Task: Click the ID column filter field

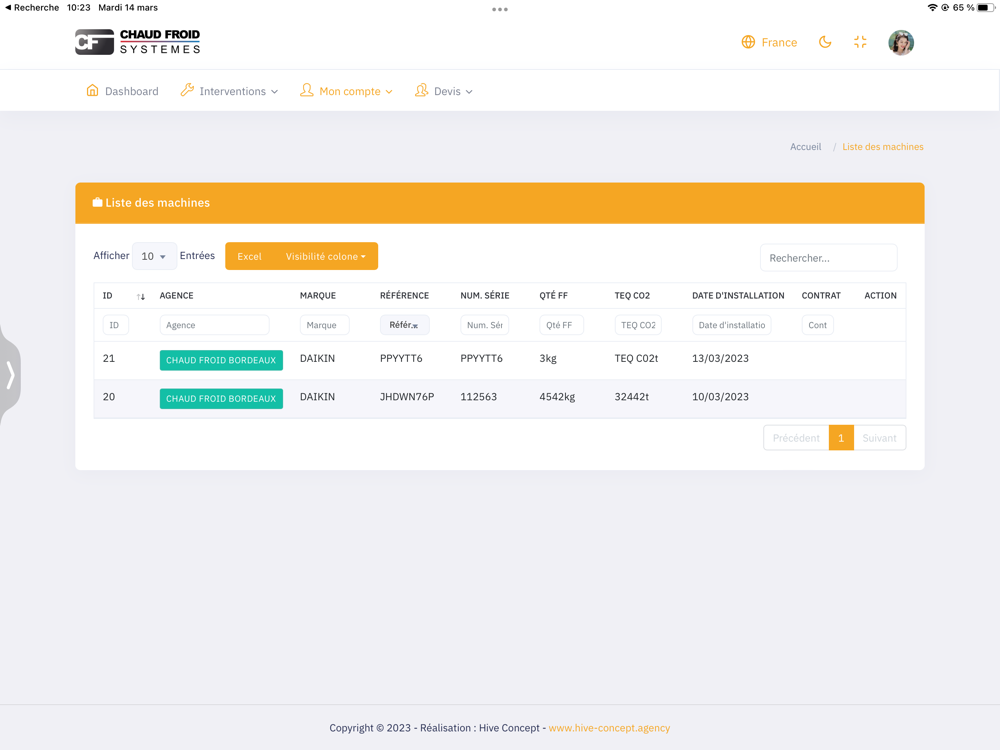Action: pos(115,325)
